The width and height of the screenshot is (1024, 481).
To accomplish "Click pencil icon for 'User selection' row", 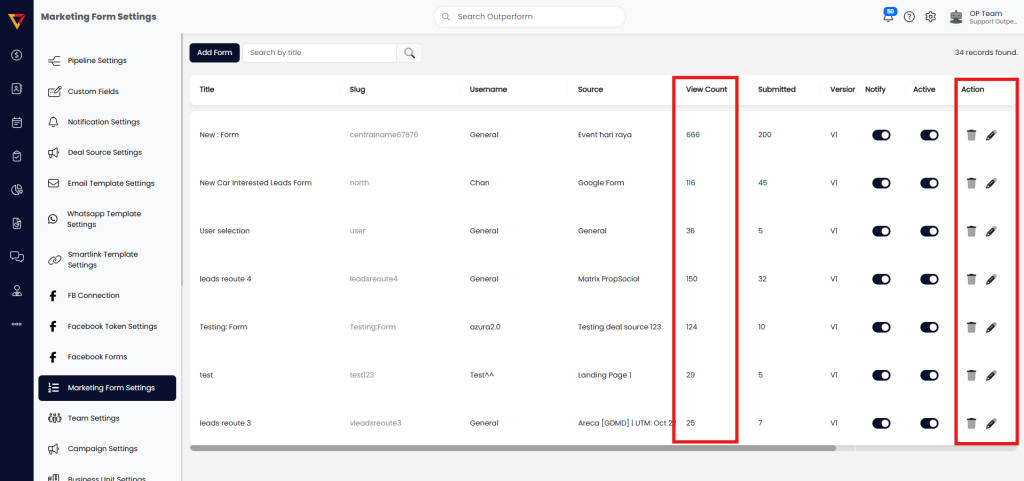I will pyautogui.click(x=991, y=231).
